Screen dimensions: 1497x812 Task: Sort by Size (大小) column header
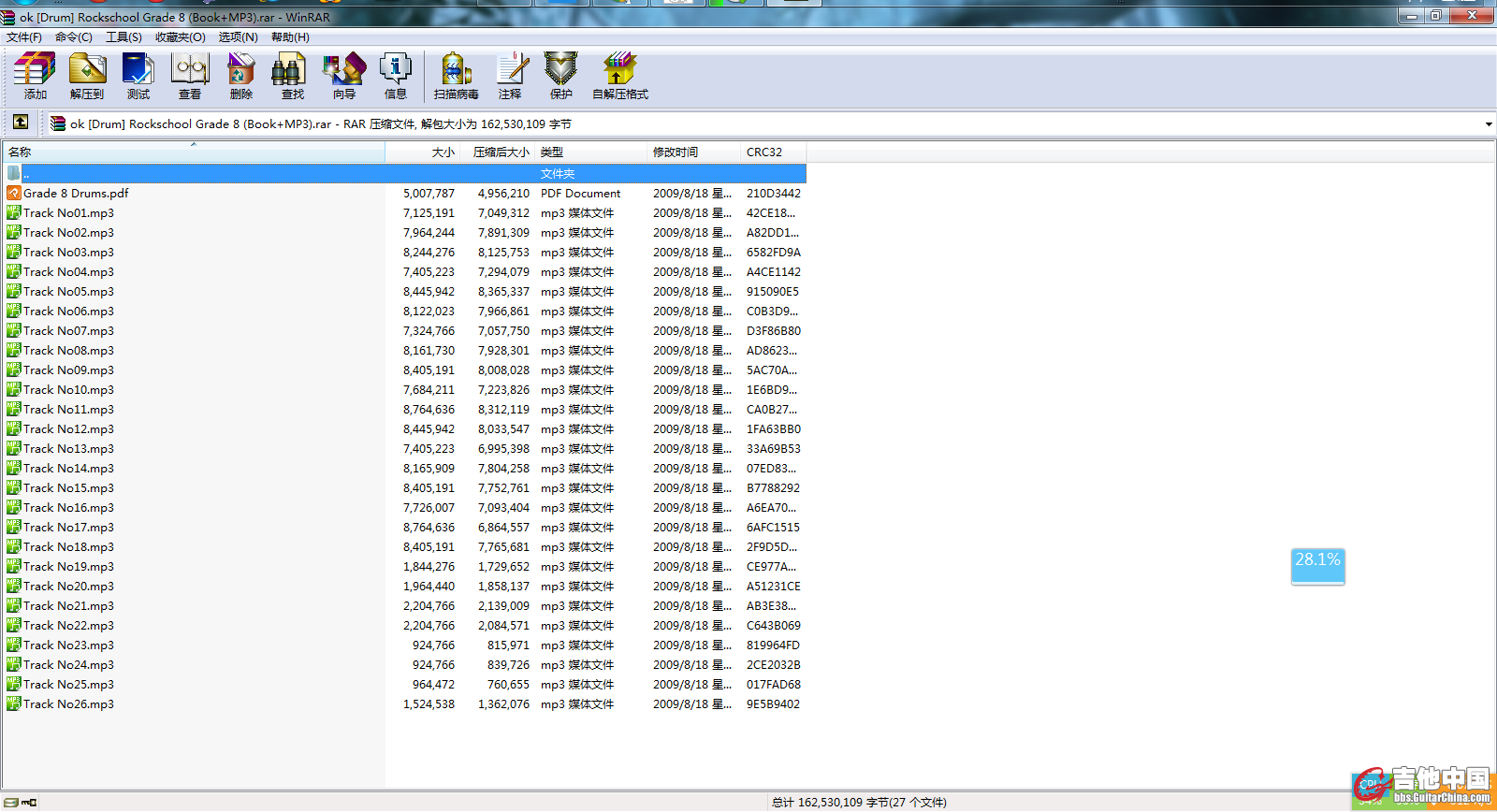click(443, 152)
